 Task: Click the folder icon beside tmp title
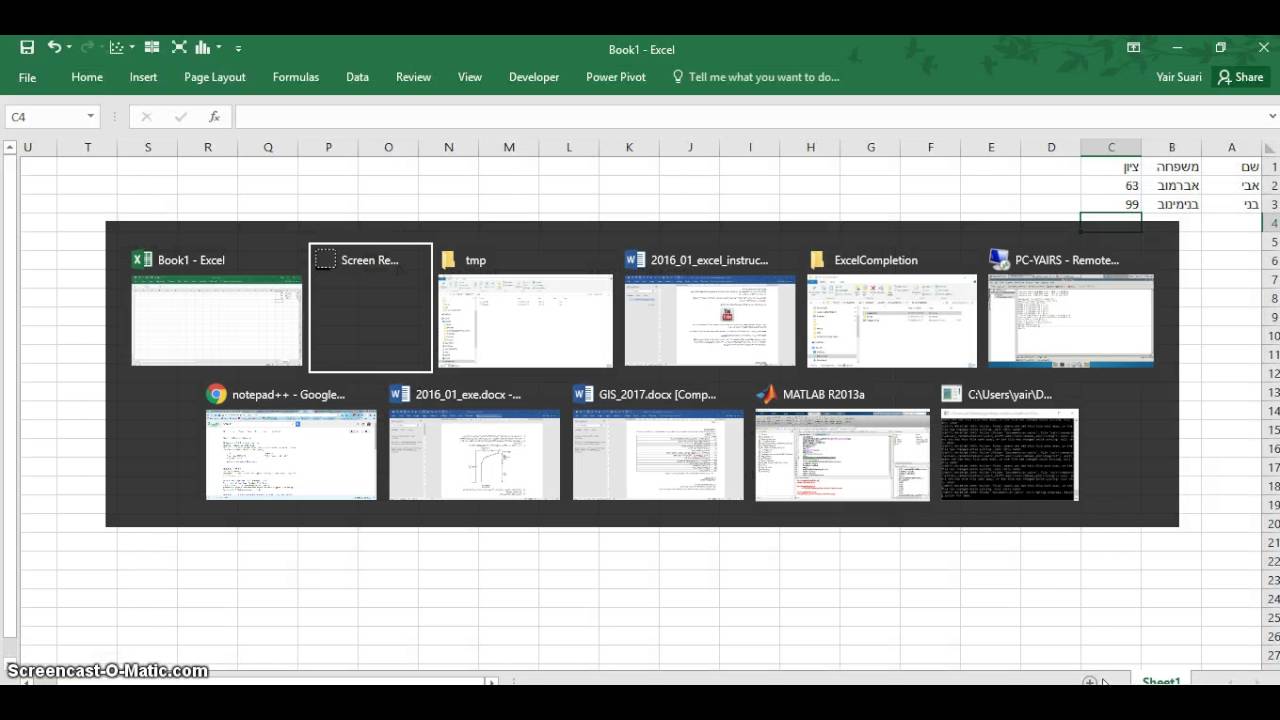[448, 260]
